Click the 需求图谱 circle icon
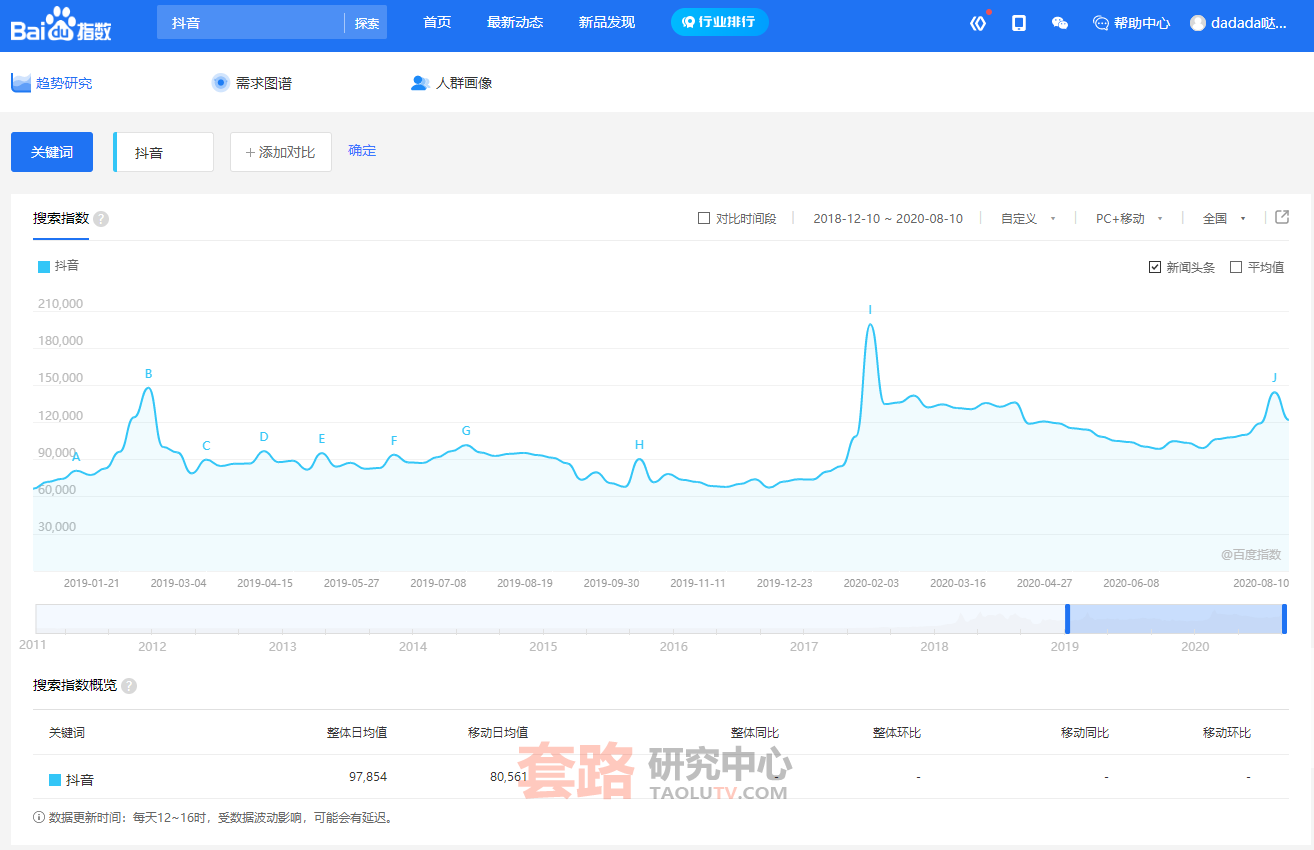The image size is (1314, 850). pos(221,83)
